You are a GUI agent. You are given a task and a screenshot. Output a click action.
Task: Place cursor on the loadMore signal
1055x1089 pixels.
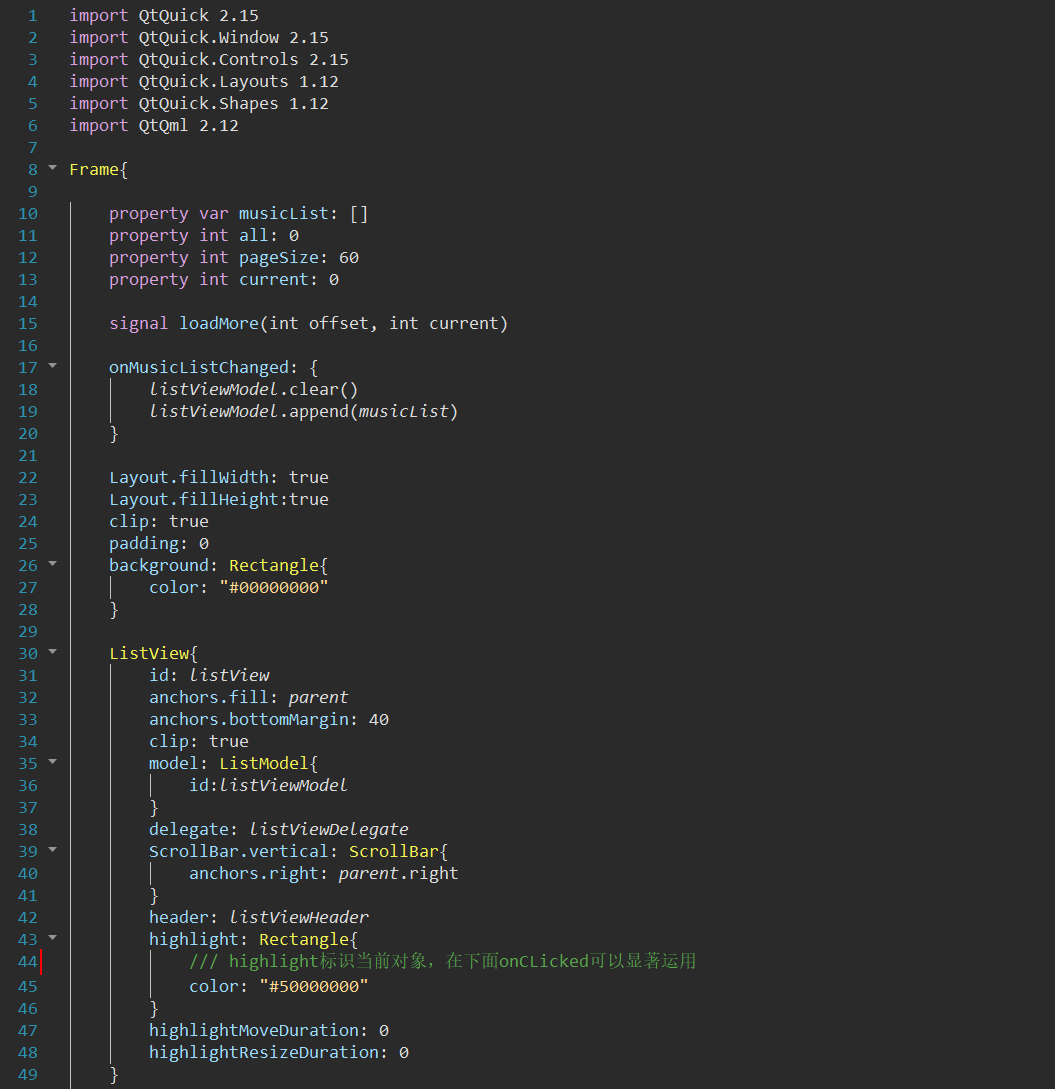218,323
